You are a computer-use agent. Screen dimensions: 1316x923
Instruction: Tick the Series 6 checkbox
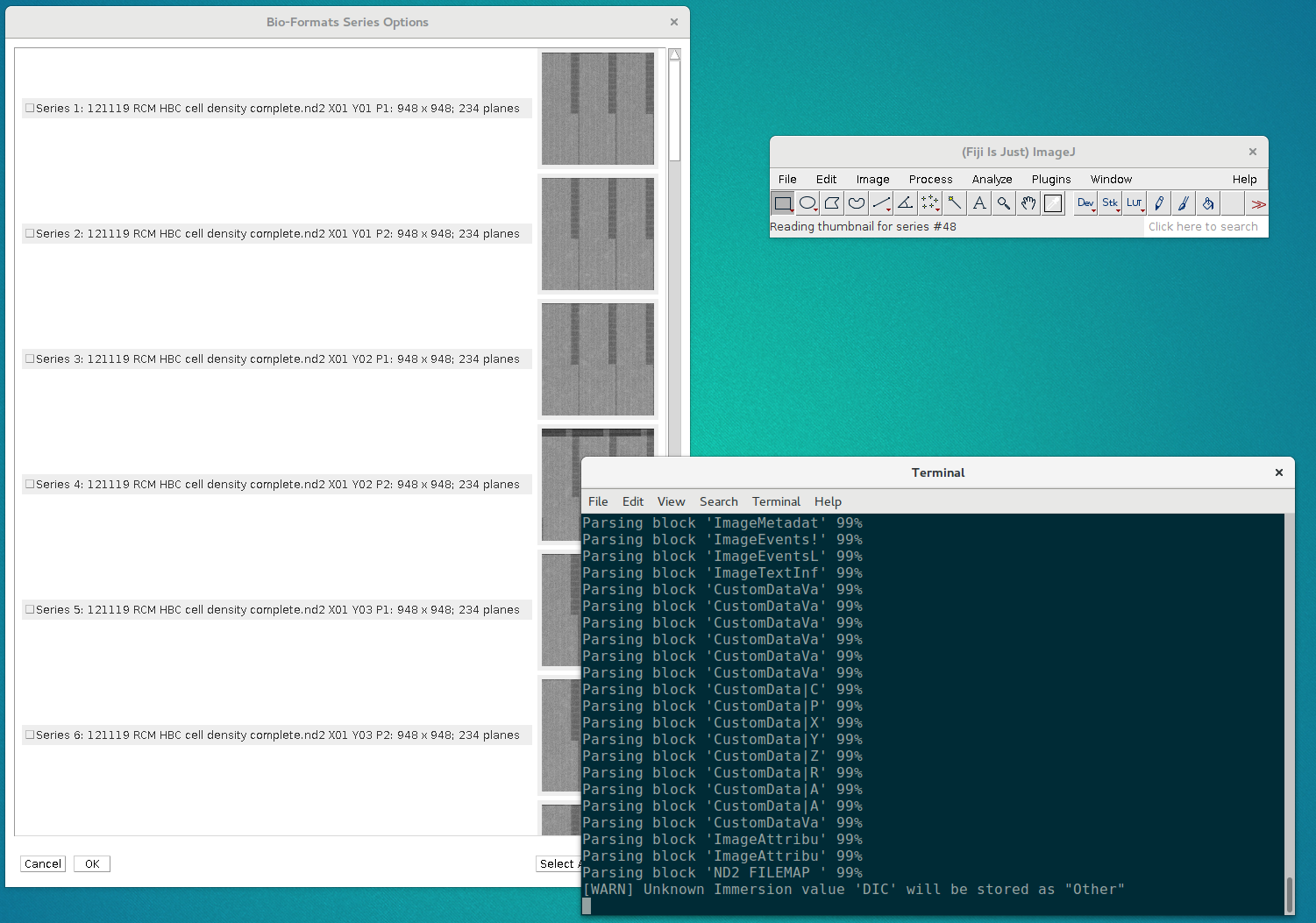[x=29, y=735]
